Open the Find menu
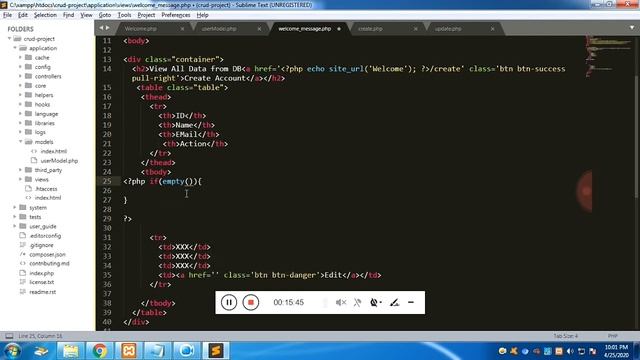The image size is (640, 360). tap(69, 15)
